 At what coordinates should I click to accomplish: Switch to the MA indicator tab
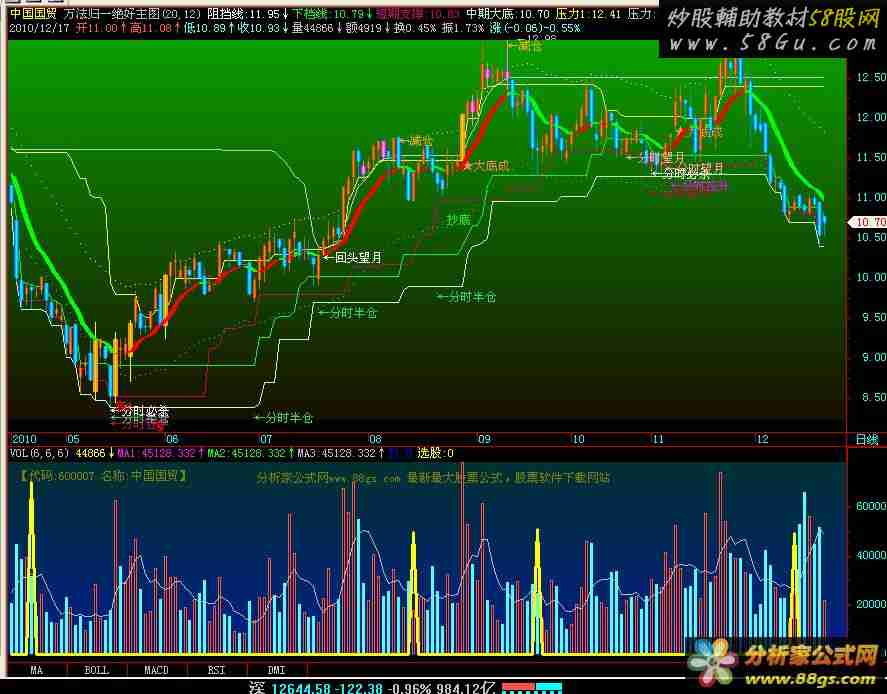pos(37,670)
